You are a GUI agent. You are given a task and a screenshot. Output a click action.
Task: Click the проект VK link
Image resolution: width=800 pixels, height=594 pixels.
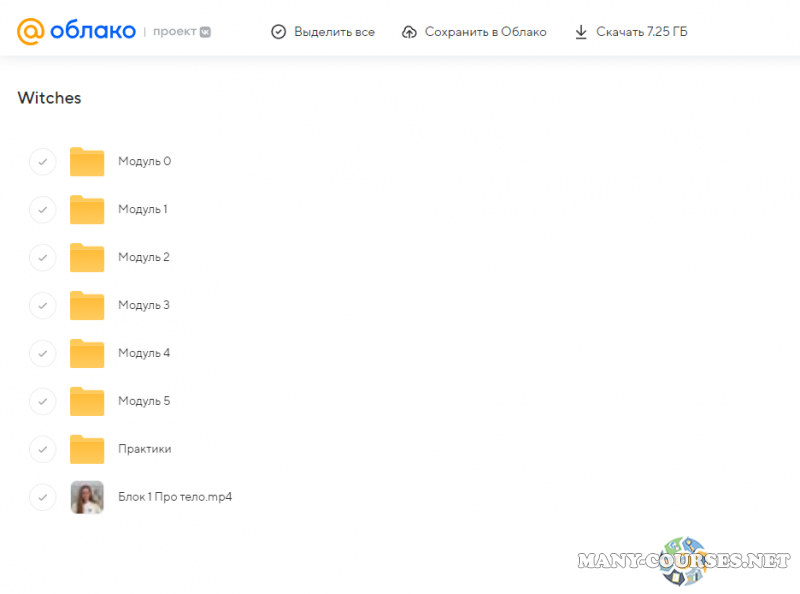pyautogui.click(x=181, y=32)
